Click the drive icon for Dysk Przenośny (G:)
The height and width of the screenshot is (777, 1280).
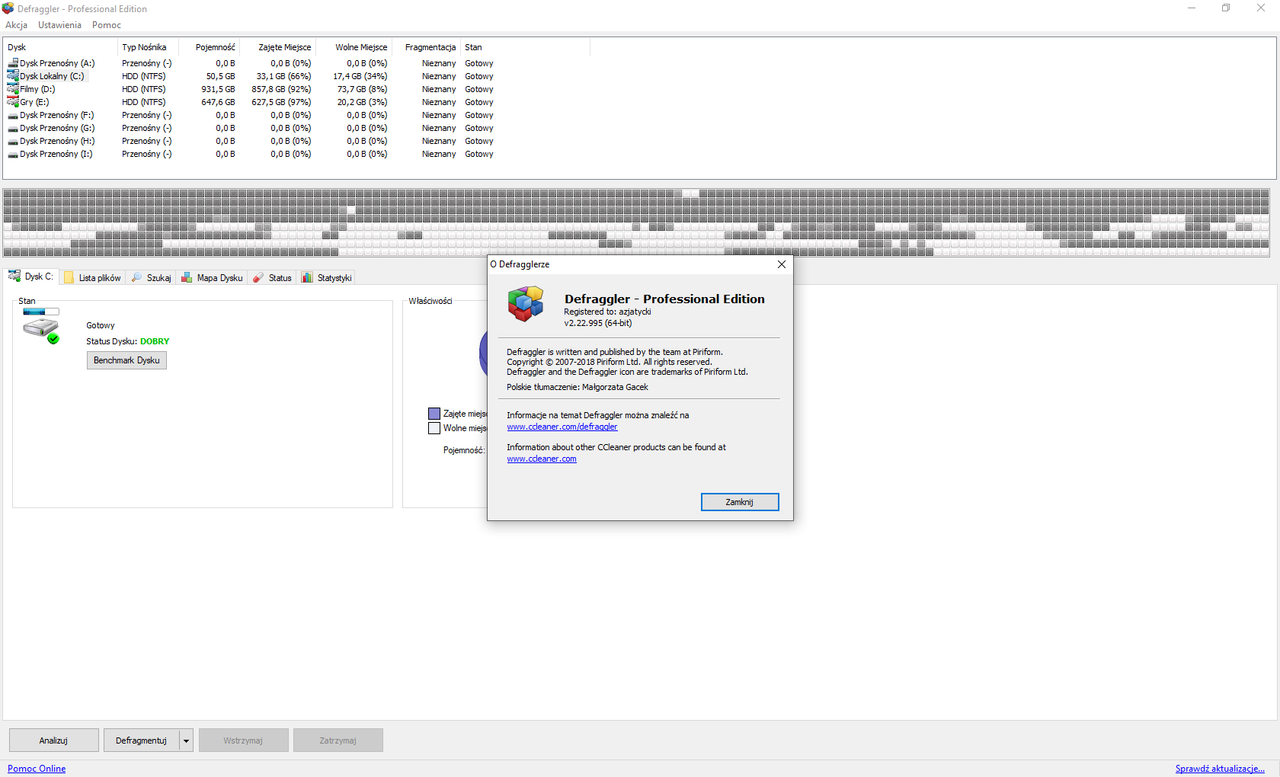click(12, 128)
